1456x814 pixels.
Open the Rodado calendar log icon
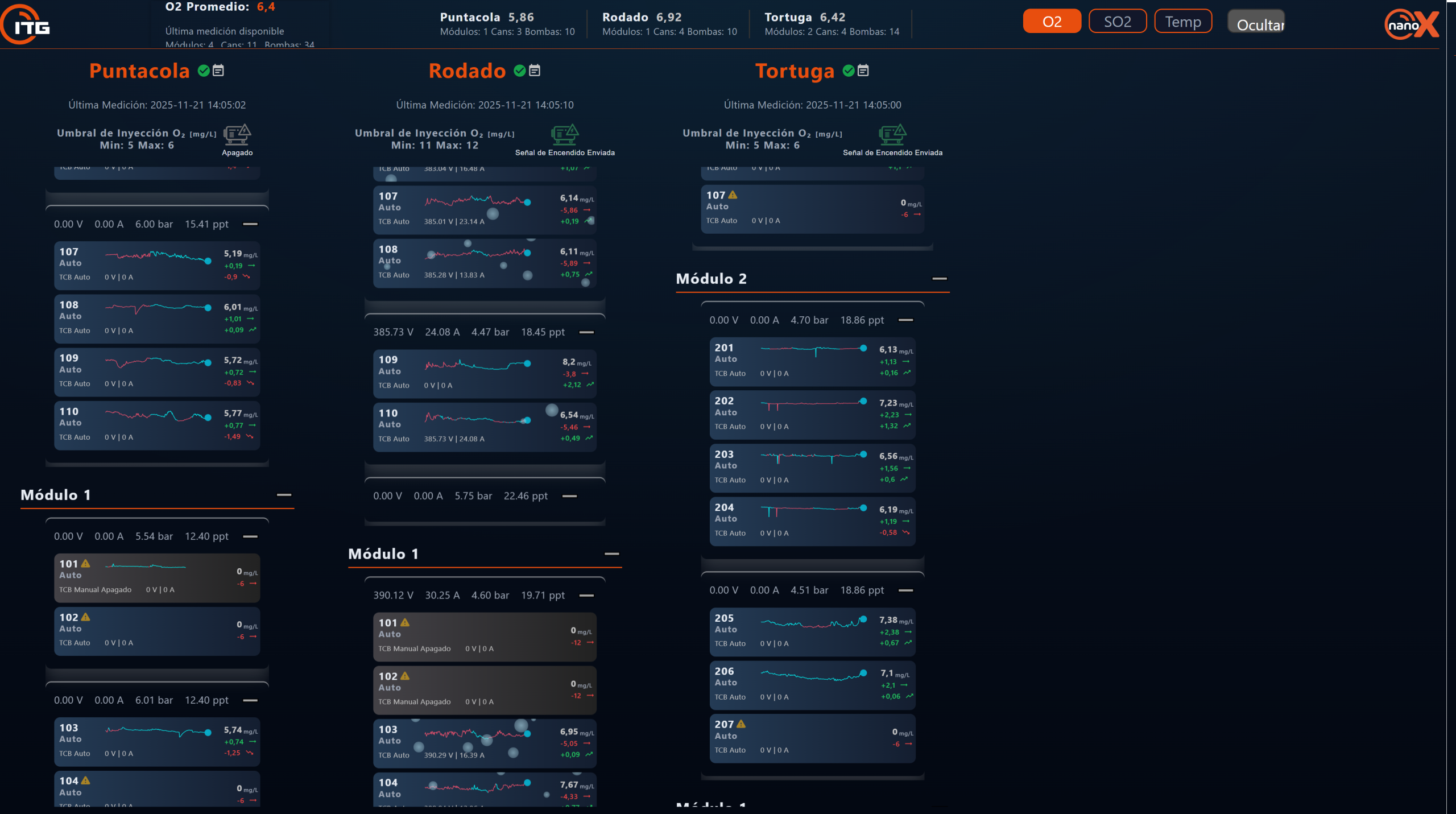[x=535, y=71]
